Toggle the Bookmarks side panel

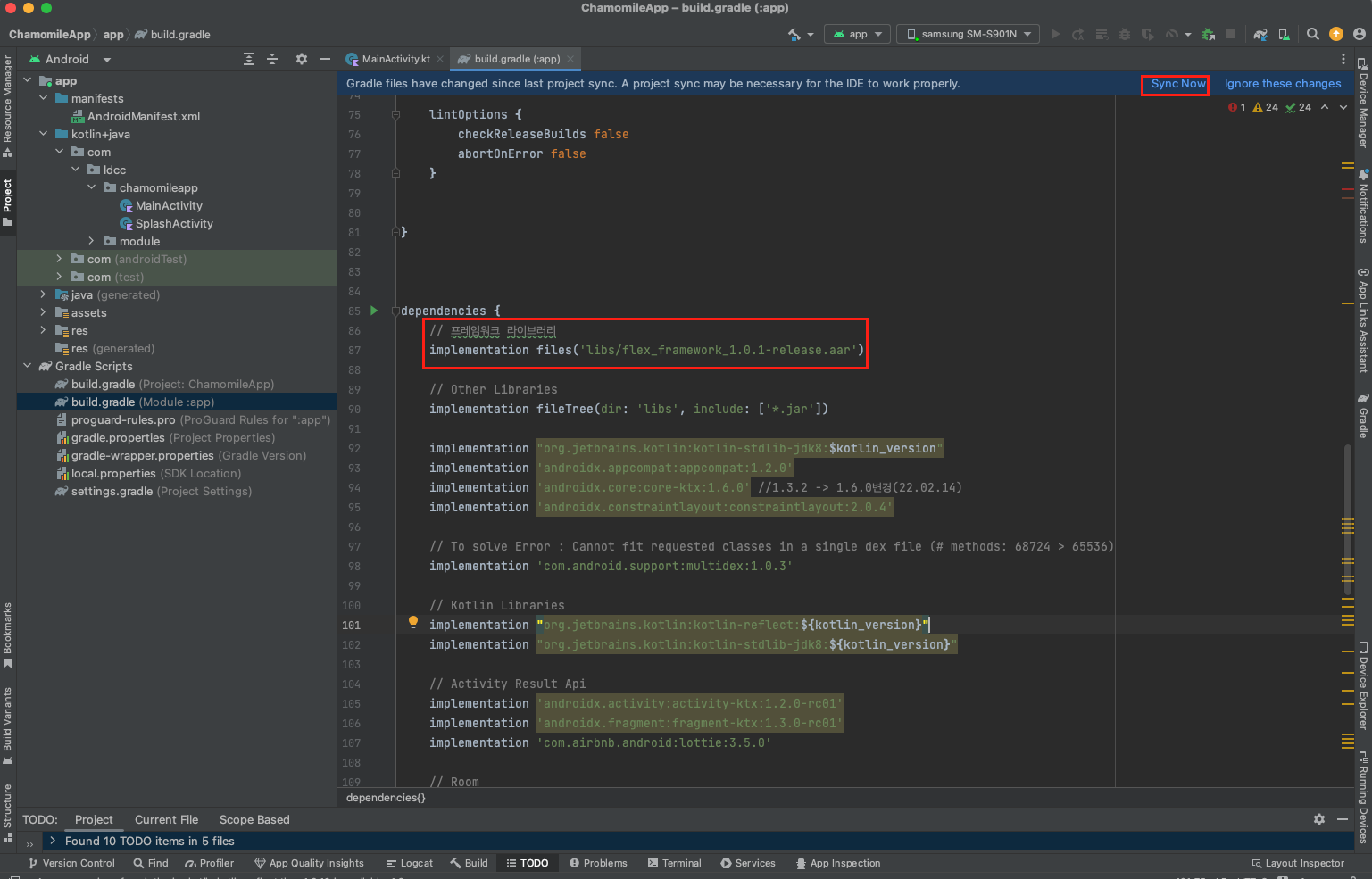pyautogui.click(x=8, y=634)
